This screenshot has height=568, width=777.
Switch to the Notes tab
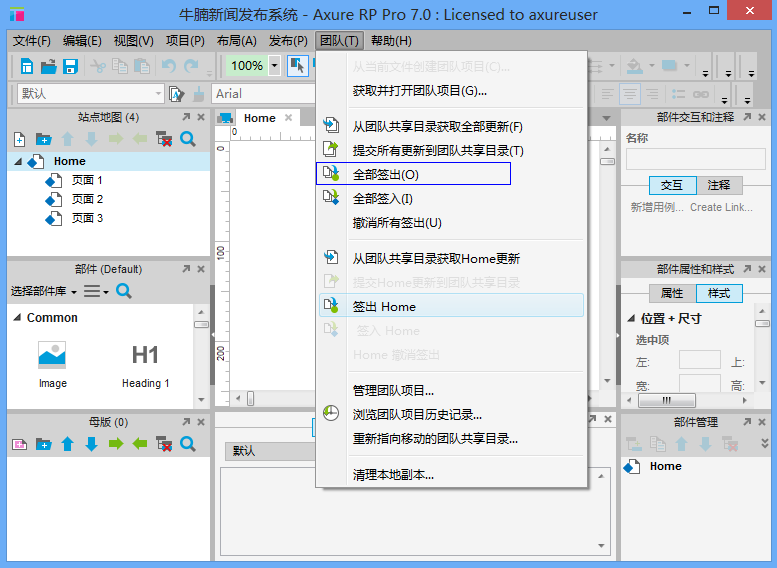pyautogui.click(x=719, y=185)
